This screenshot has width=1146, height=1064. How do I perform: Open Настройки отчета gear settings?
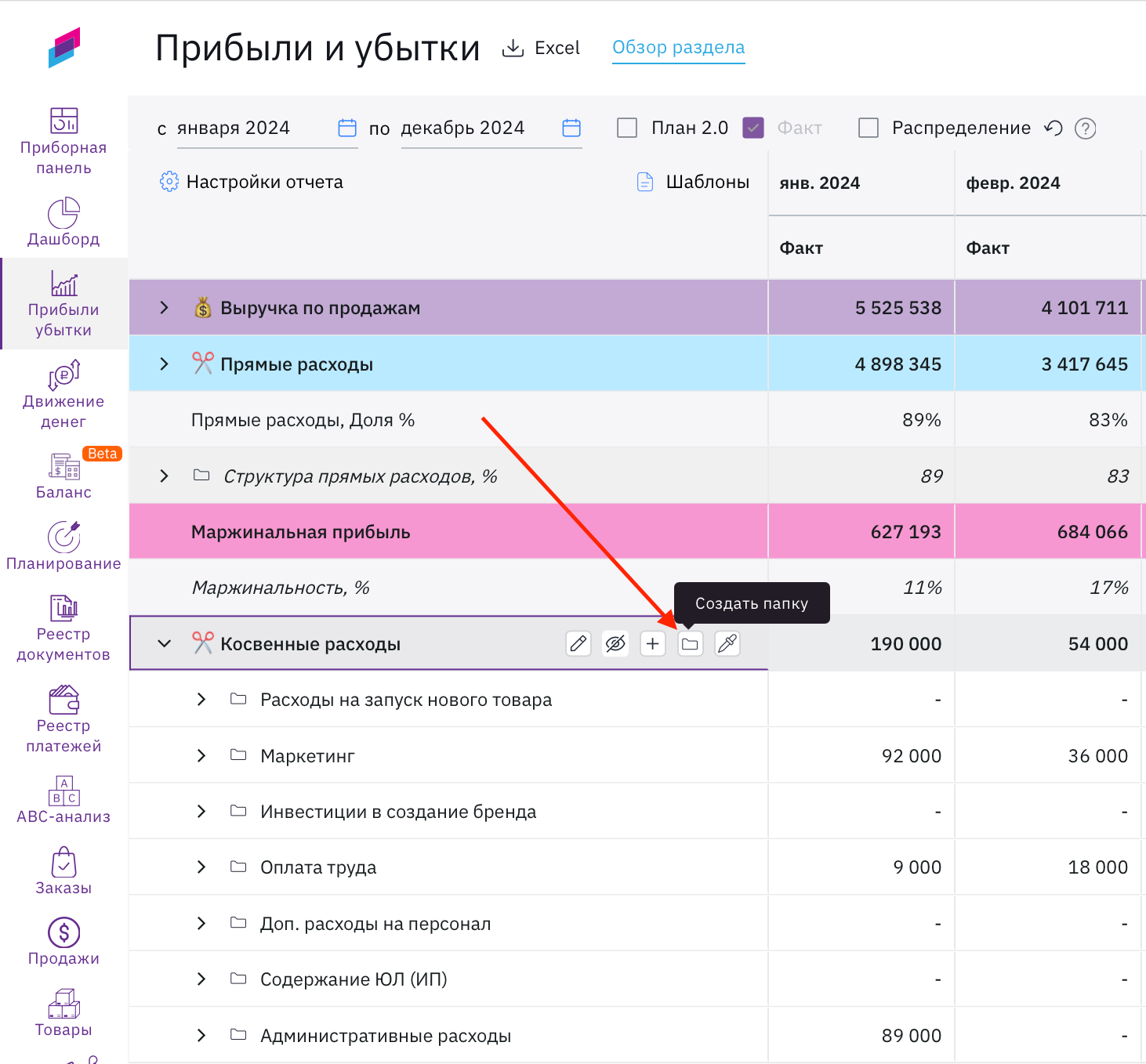pyautogui.click(x=169, y=182)
